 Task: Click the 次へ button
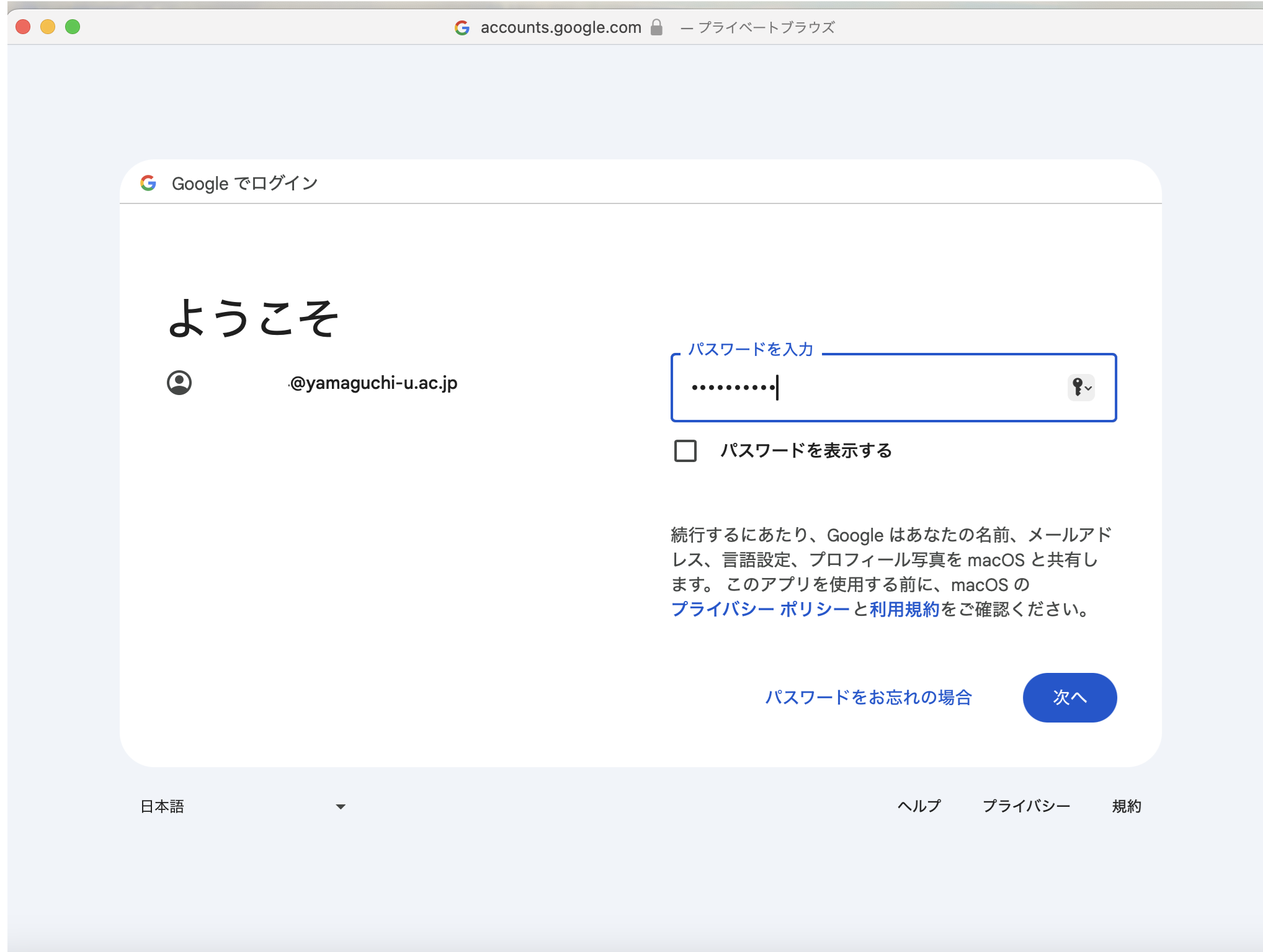(x=1069, y=698)
